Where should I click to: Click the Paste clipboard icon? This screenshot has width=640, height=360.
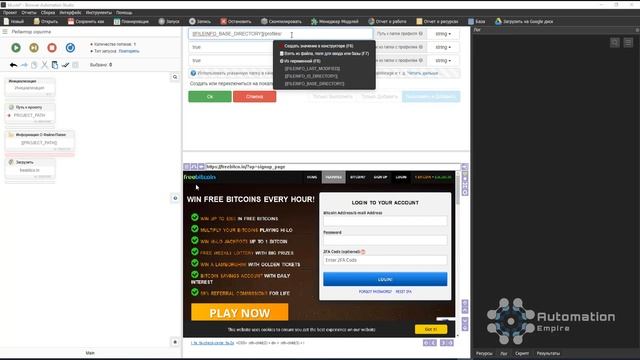[x=55, y=65]
